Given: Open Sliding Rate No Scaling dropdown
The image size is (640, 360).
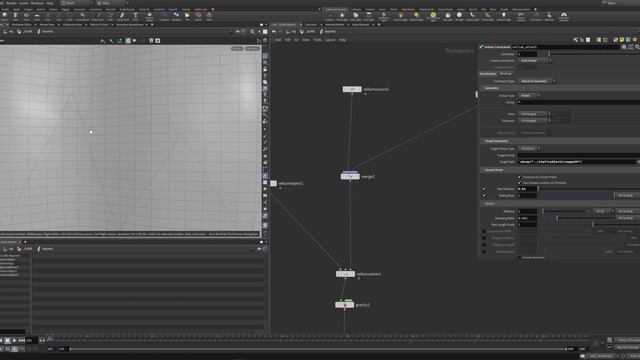Looking at the screenshot, I should pyautogui.click(x=627, y=196).
